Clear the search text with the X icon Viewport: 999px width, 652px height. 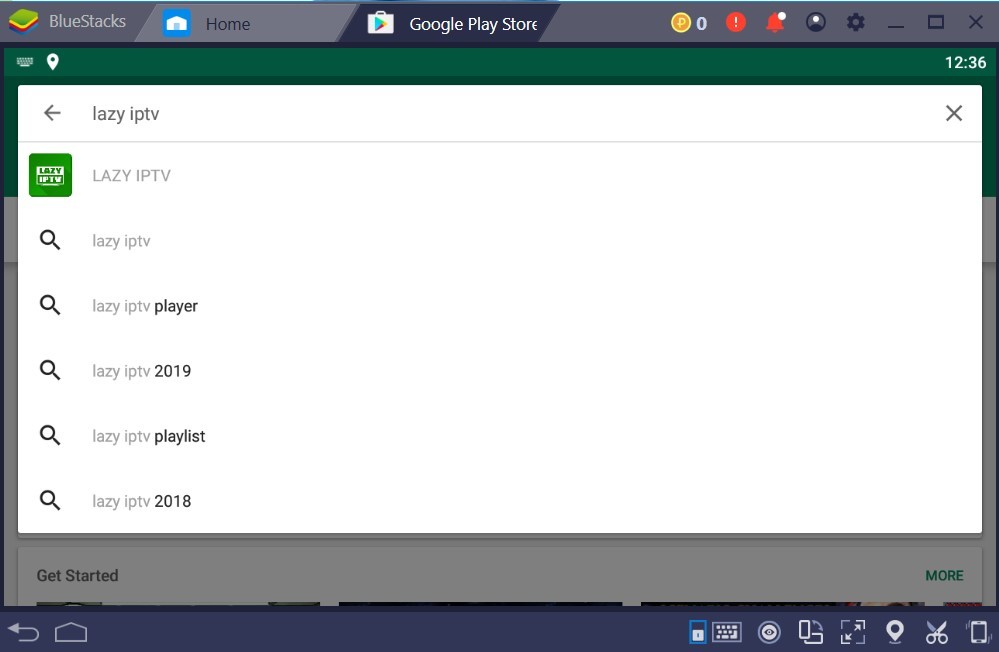click(954, 113)
